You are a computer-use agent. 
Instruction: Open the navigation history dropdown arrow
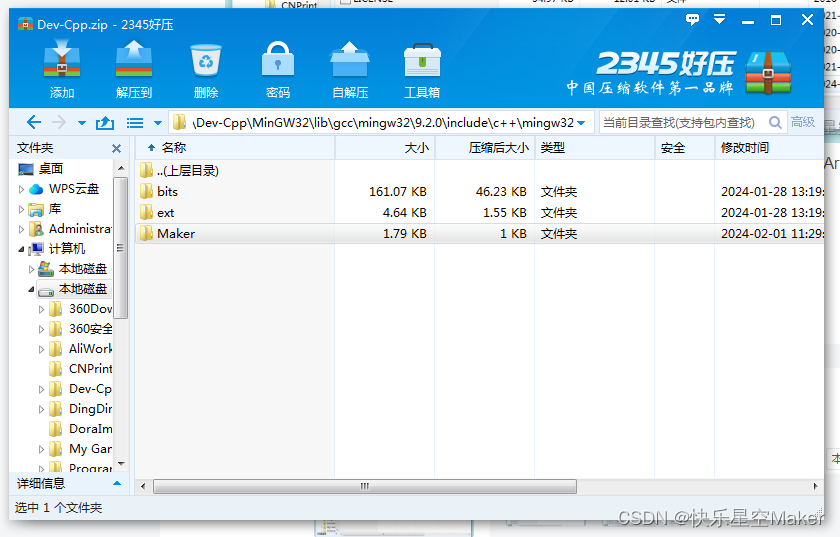[x=81, y=123]
